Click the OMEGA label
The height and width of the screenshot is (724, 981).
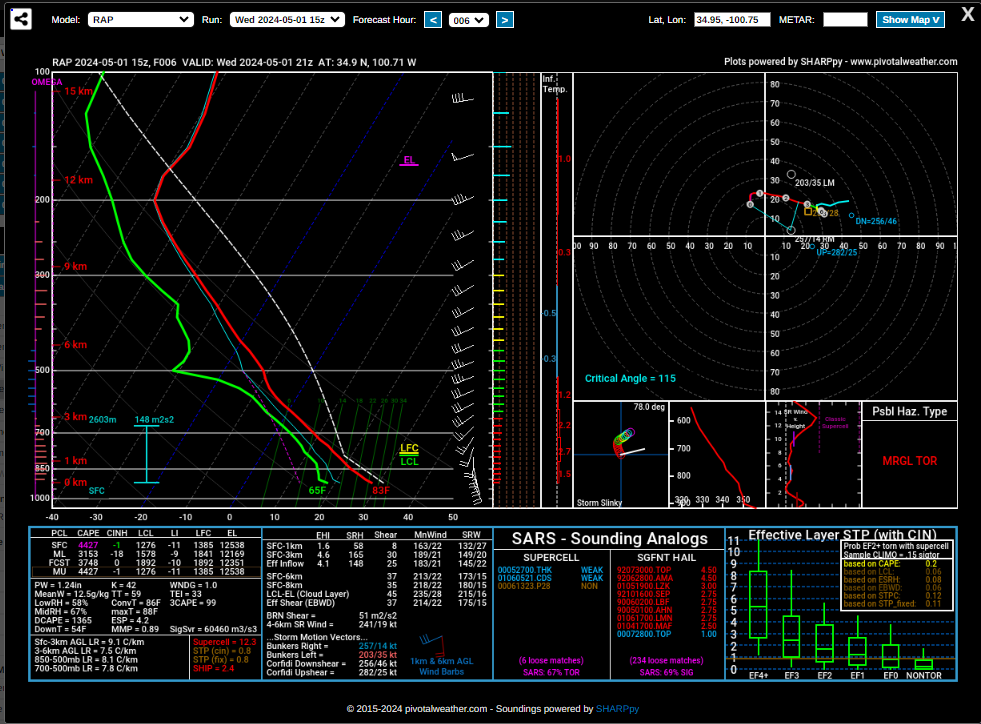click(47, 82)
